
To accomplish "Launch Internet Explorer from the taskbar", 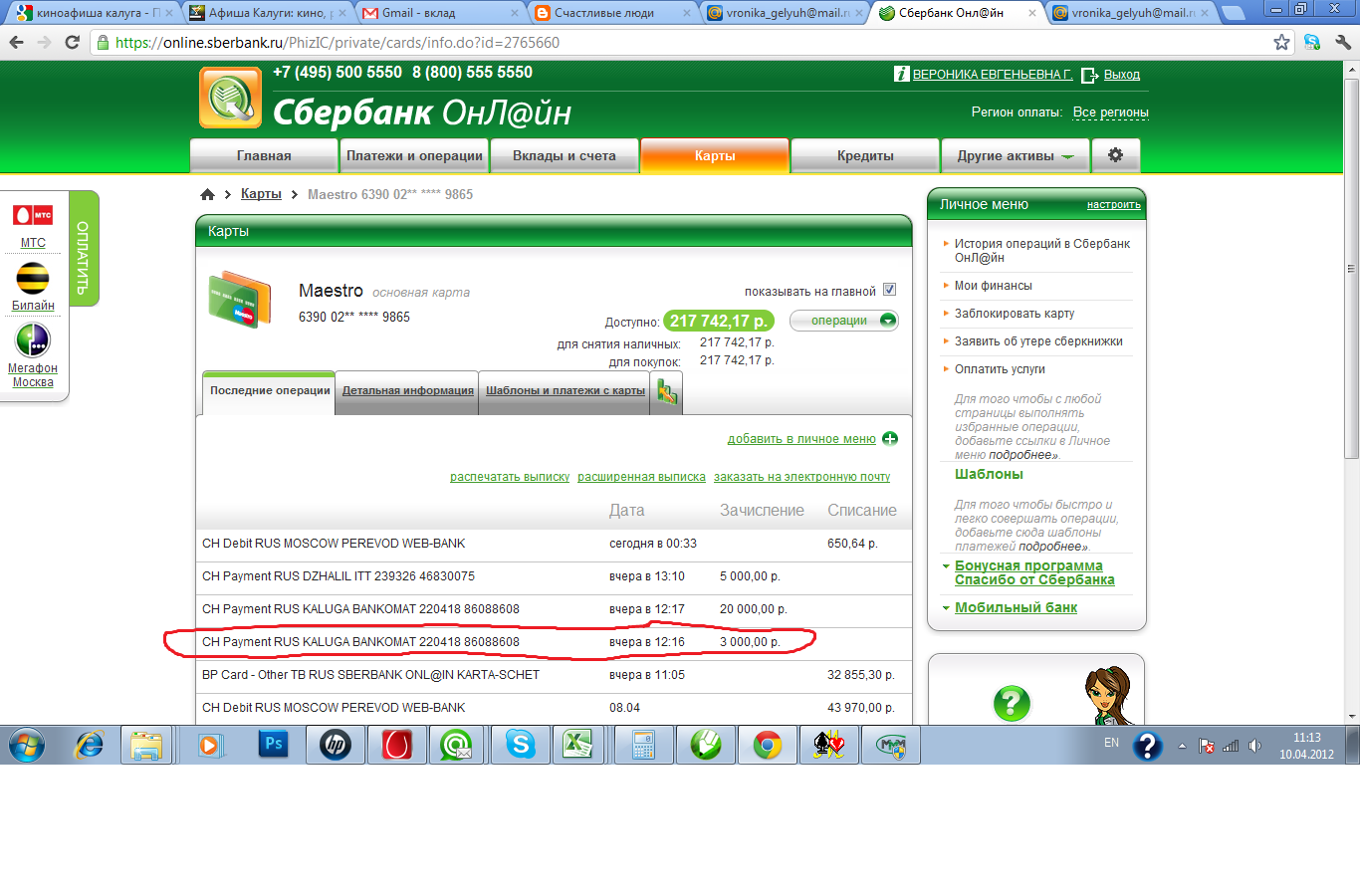I will pyautogui.click(x=90, y=745).
